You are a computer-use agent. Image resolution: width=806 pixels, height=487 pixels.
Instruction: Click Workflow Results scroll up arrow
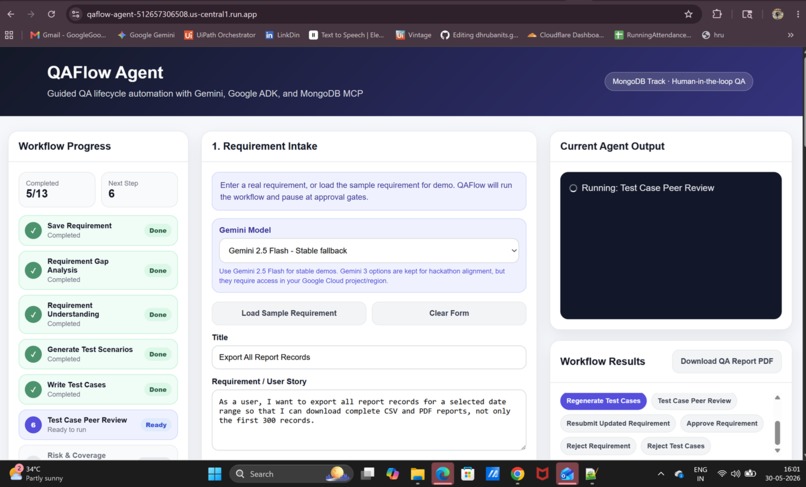tap(777, 398)
